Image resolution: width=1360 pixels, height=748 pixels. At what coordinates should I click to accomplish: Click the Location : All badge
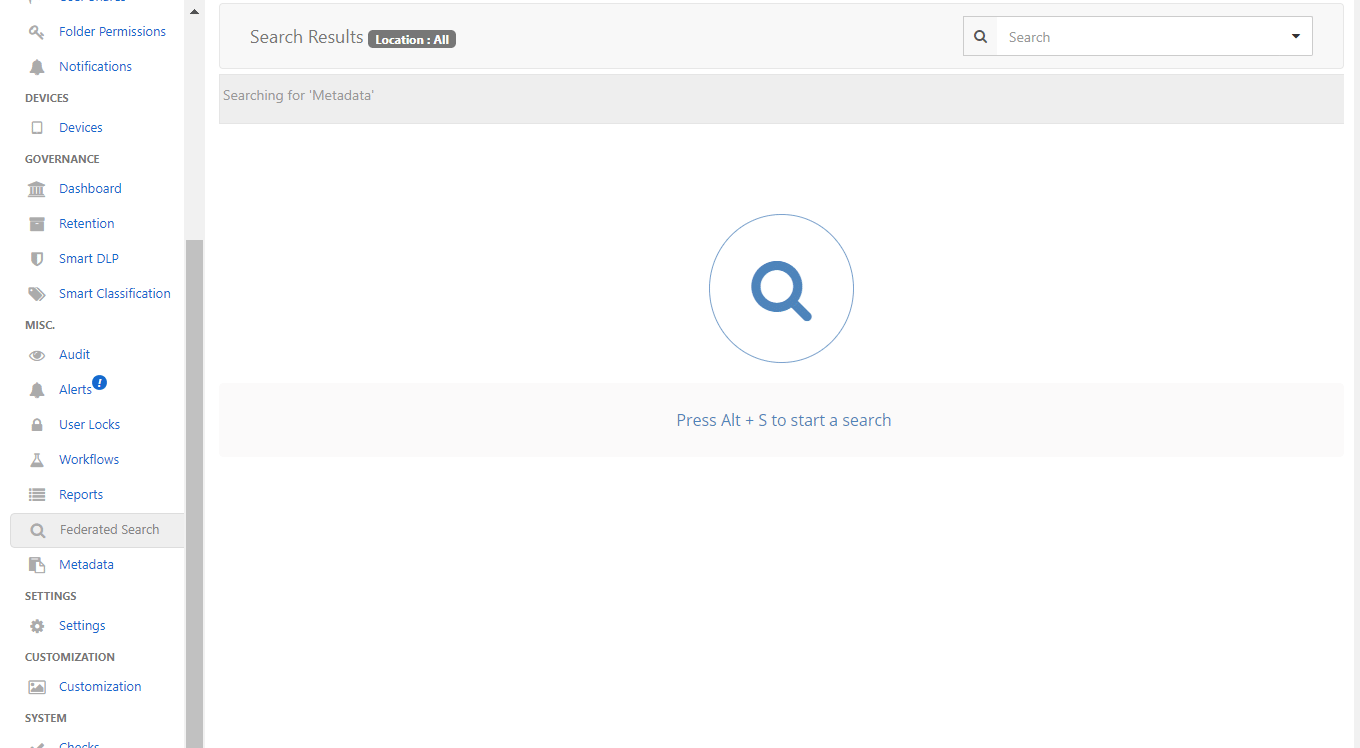(x=411, y=39)
